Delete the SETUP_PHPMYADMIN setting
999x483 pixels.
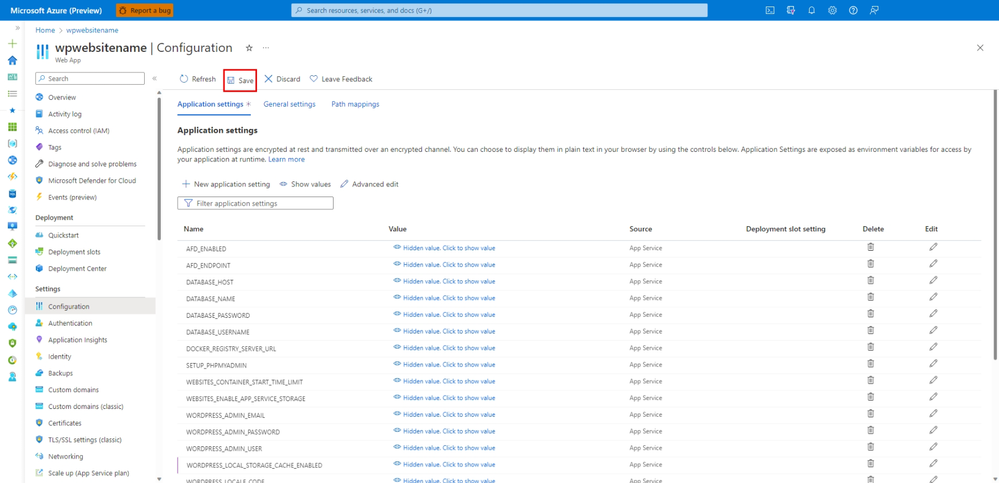tap(870, 363)
